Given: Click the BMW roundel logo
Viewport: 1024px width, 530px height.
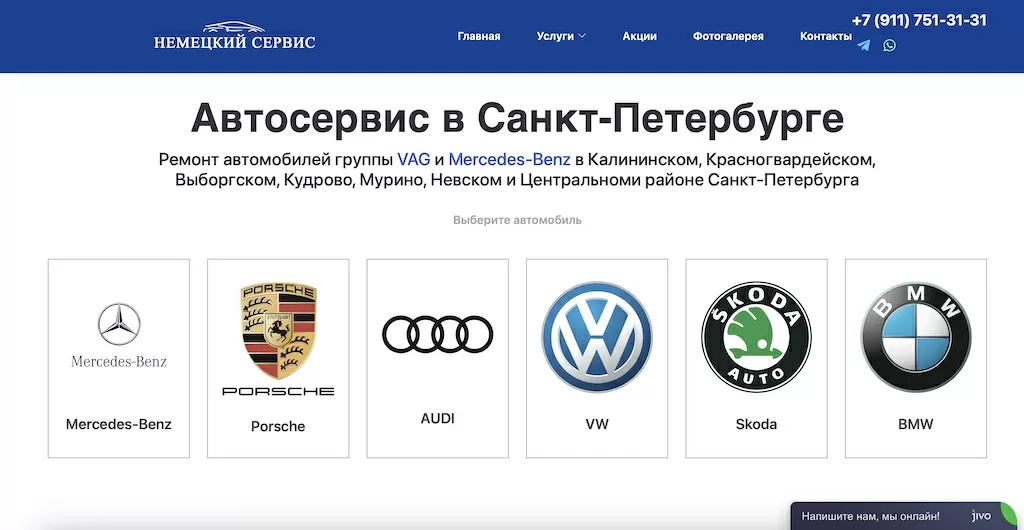Looking at the screenshot, I should (x=916, y=337).
